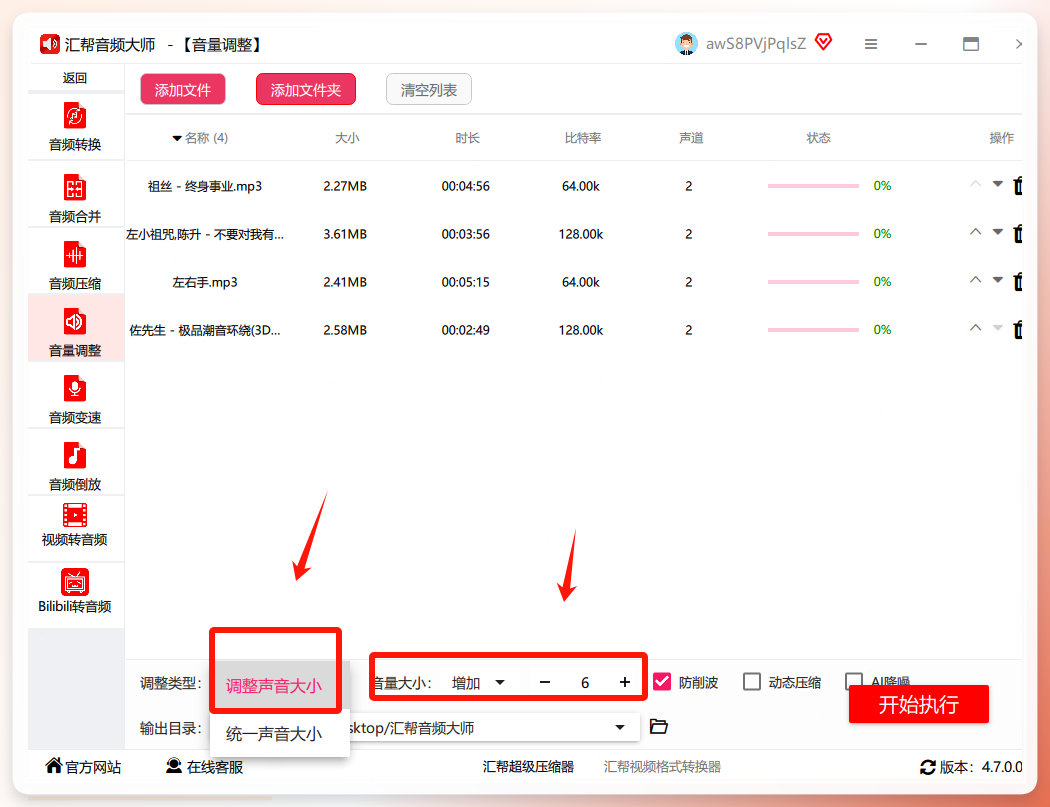Open the 音频变速 tool

coord(75,399)
